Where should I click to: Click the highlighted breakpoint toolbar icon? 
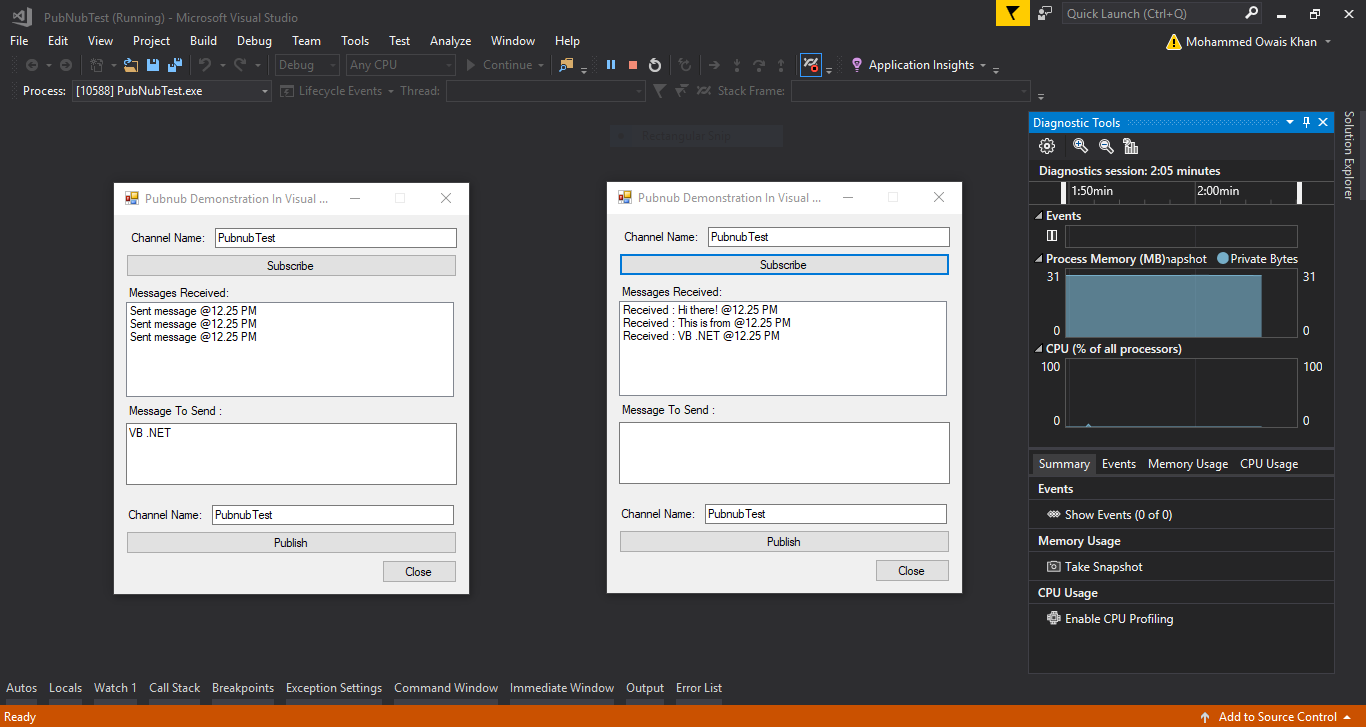pyautogui.click(x=811, y=65)
